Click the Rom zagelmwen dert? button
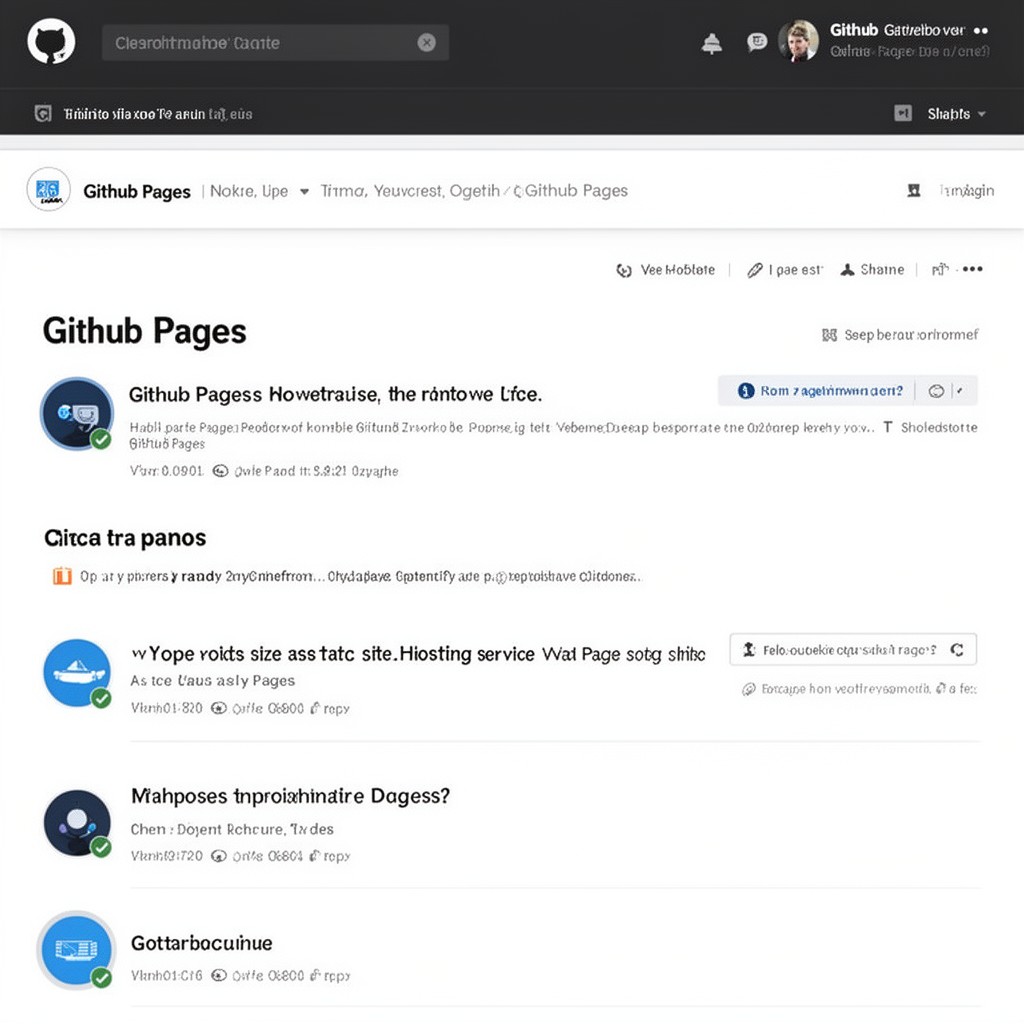 pyautogui.click(x=816, y=391)
